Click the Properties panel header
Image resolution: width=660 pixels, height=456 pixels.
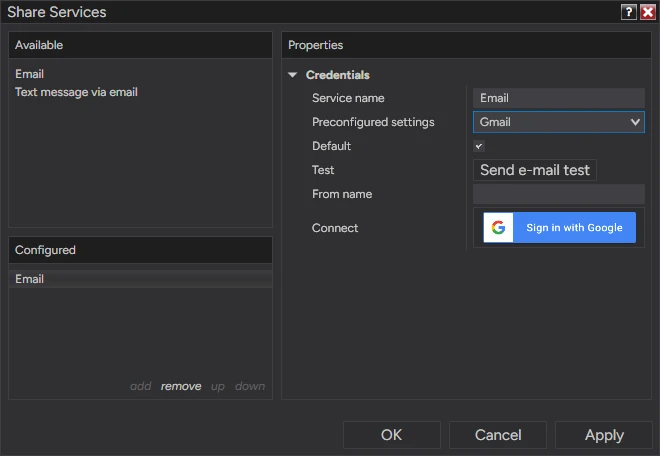click(466, 45)
